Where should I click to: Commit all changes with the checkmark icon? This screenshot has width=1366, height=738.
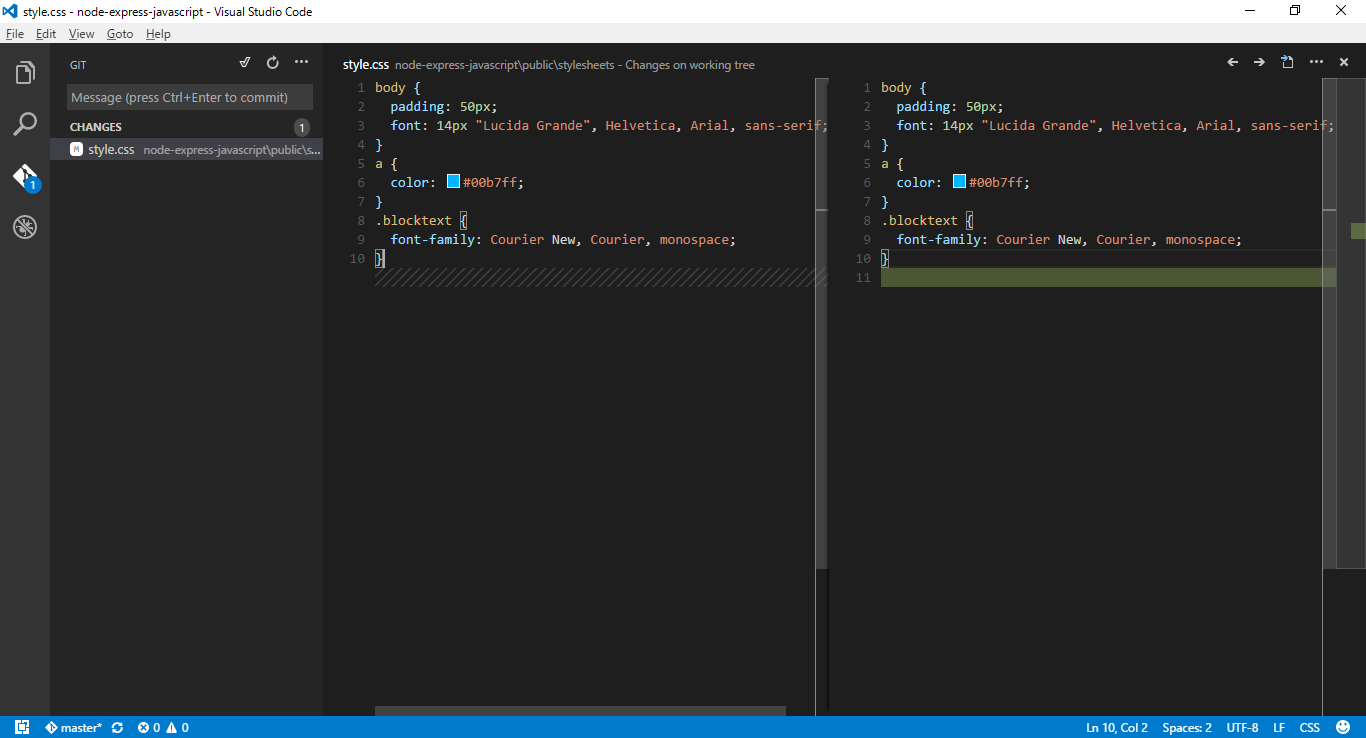click(x=245, y=63)
